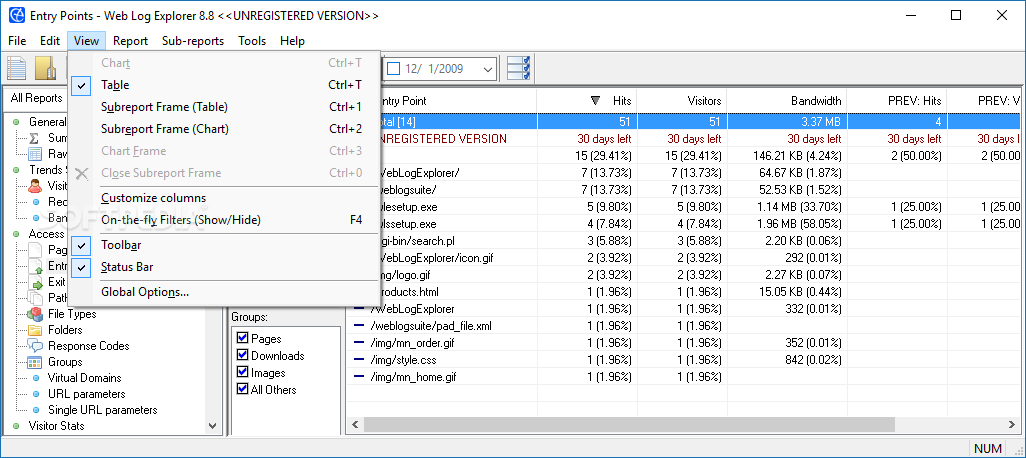Image resolution: width=1026 pixels, height=458 pixels.
Task: Click dash icon of /img/style.css row
Action: [x=359, y=359]
